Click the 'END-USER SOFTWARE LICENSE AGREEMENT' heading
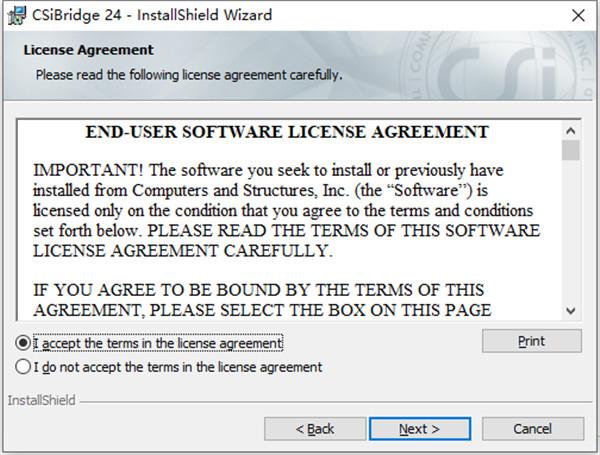 pos(287,132)
